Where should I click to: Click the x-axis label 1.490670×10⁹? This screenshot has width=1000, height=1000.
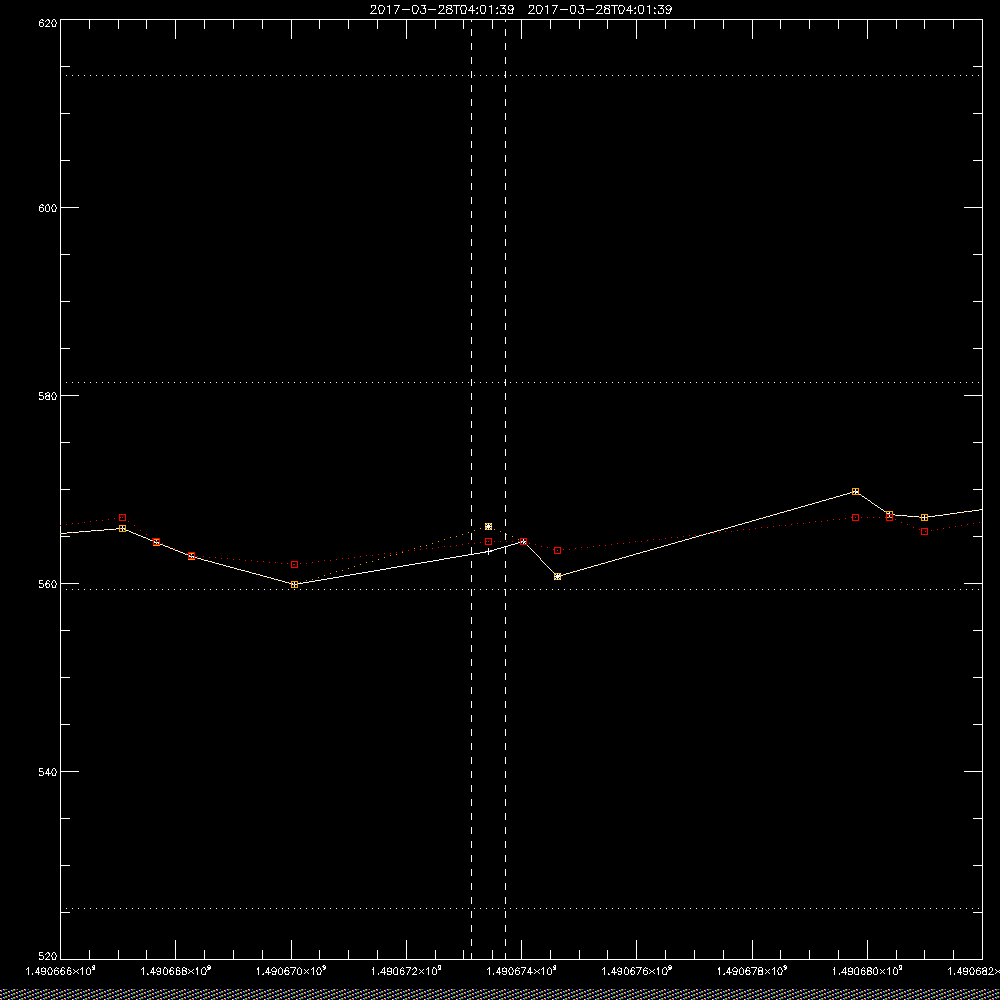coord(290,971)
